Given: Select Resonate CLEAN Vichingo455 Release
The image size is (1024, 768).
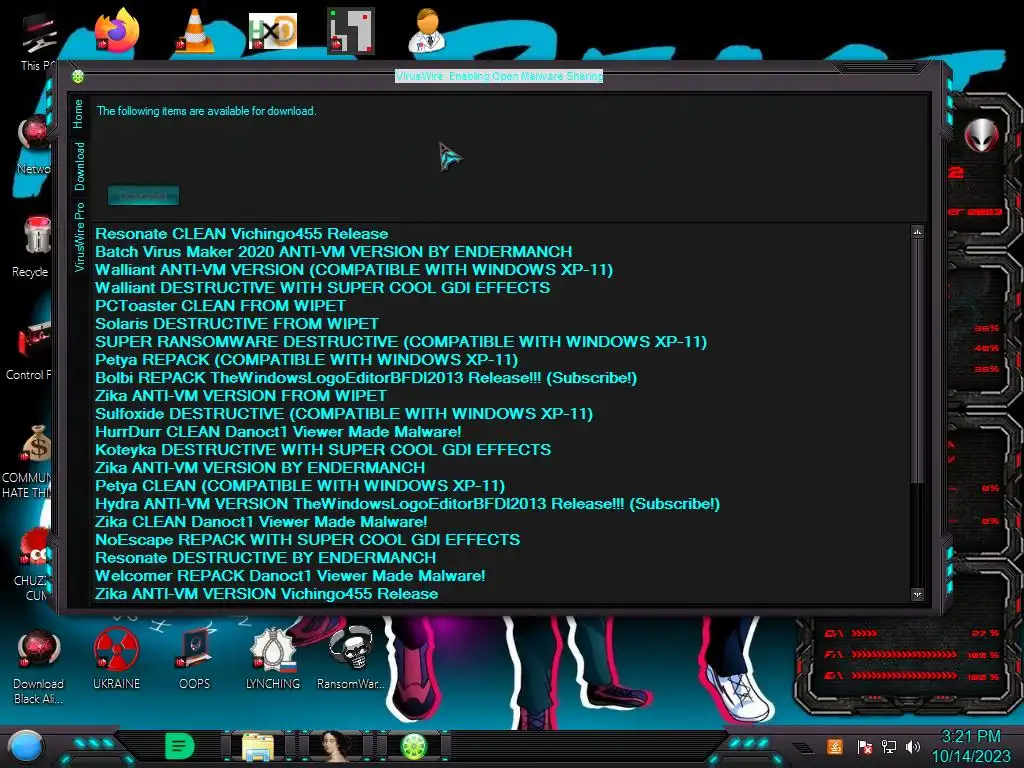Looking at the screenshot, I should tap(242, 234).
